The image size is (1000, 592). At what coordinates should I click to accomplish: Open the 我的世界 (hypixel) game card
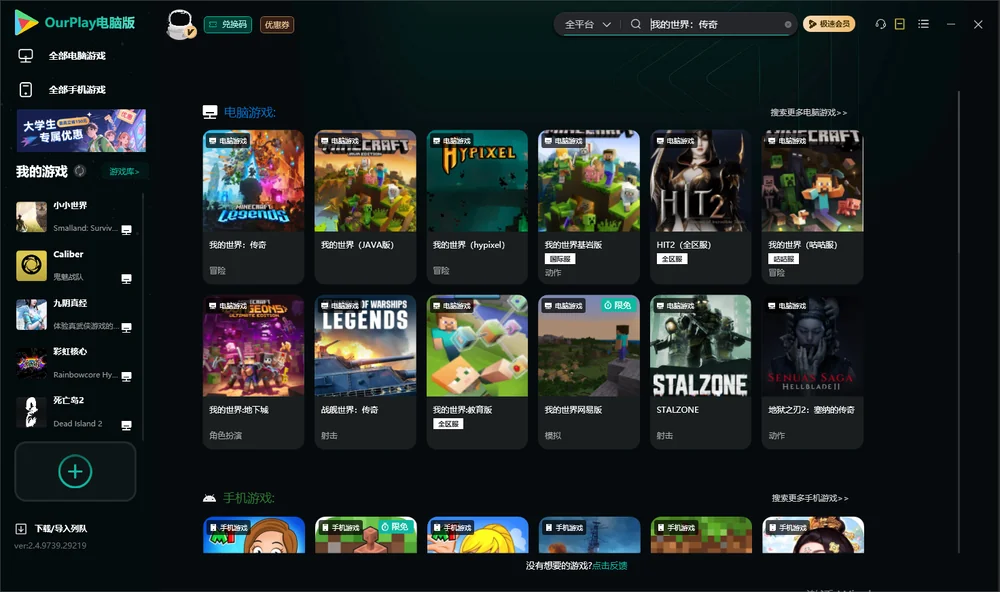pos(477,207)
